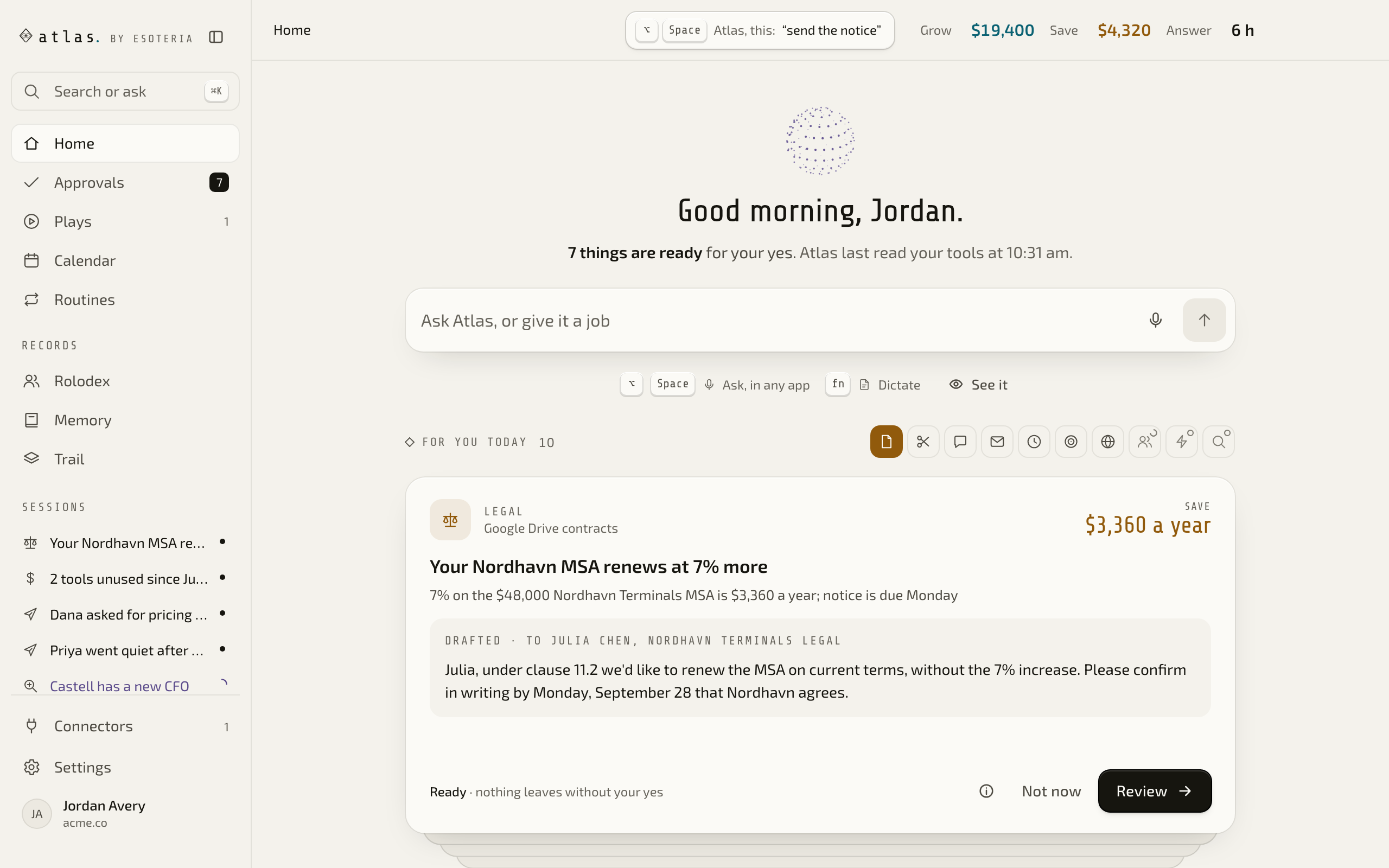The width and height of the screenshot is (1389, 868).
Task: Select the document filter icon
Action: pyautogui.click(x=886, y=442)
